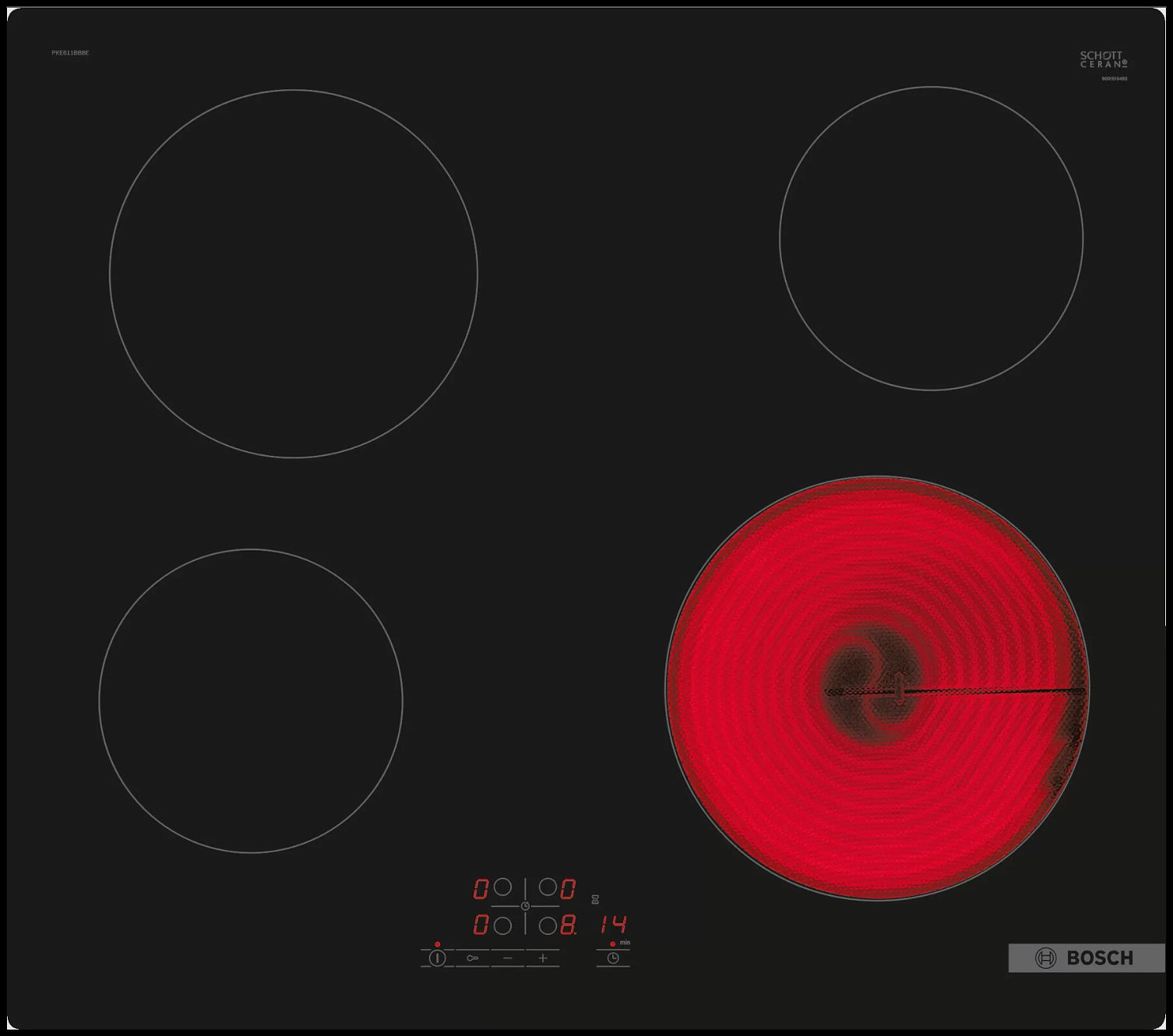The height and width of the screenshot is (1036, 1173).
Task: Select the rear left zone circle
Action: coord(503,887)
